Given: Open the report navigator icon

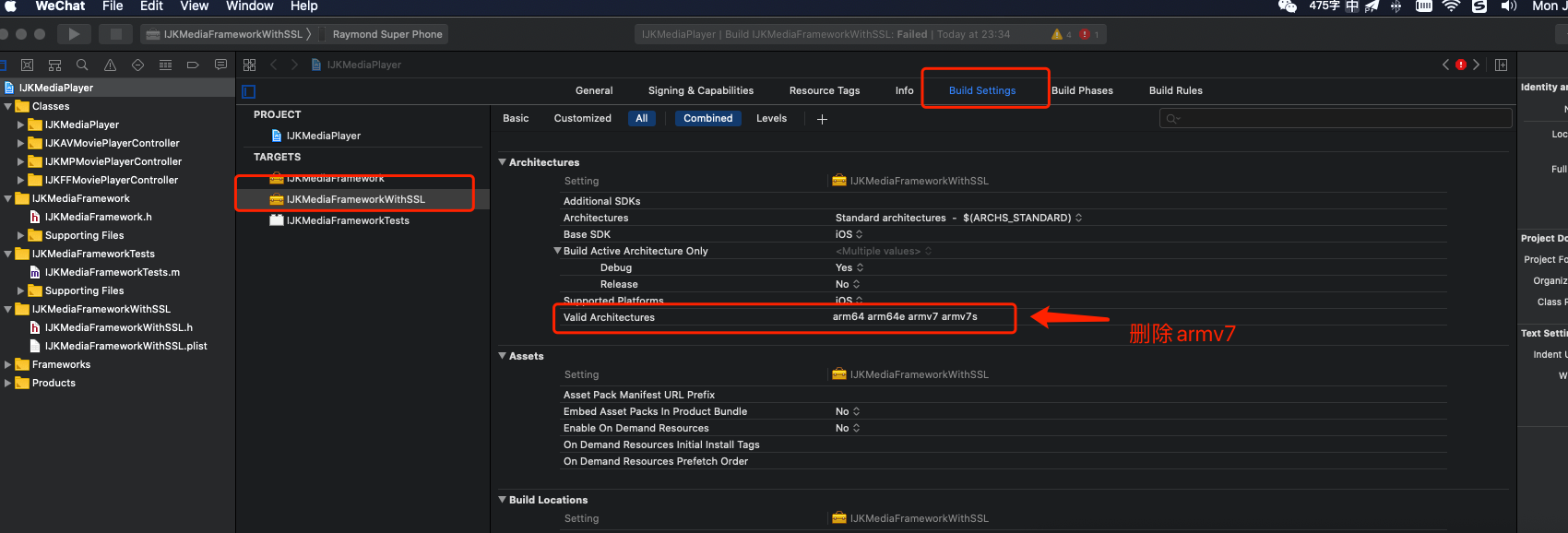Looking at the screenshot, I should point(220,65).
